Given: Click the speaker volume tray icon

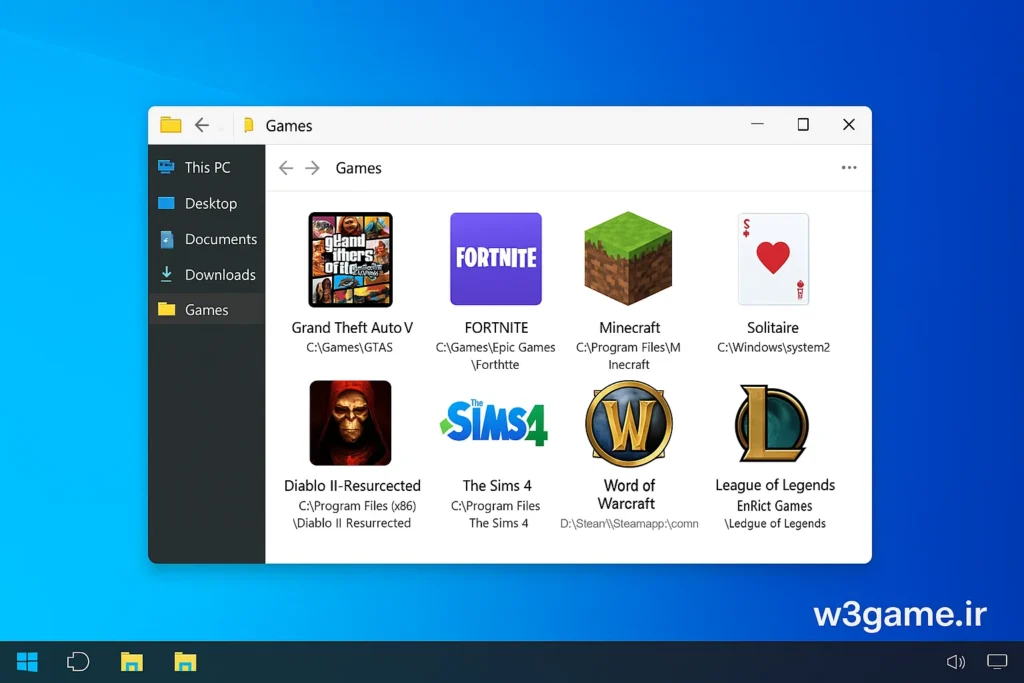Looking at the screenshot, I should [x=955, y=662].
